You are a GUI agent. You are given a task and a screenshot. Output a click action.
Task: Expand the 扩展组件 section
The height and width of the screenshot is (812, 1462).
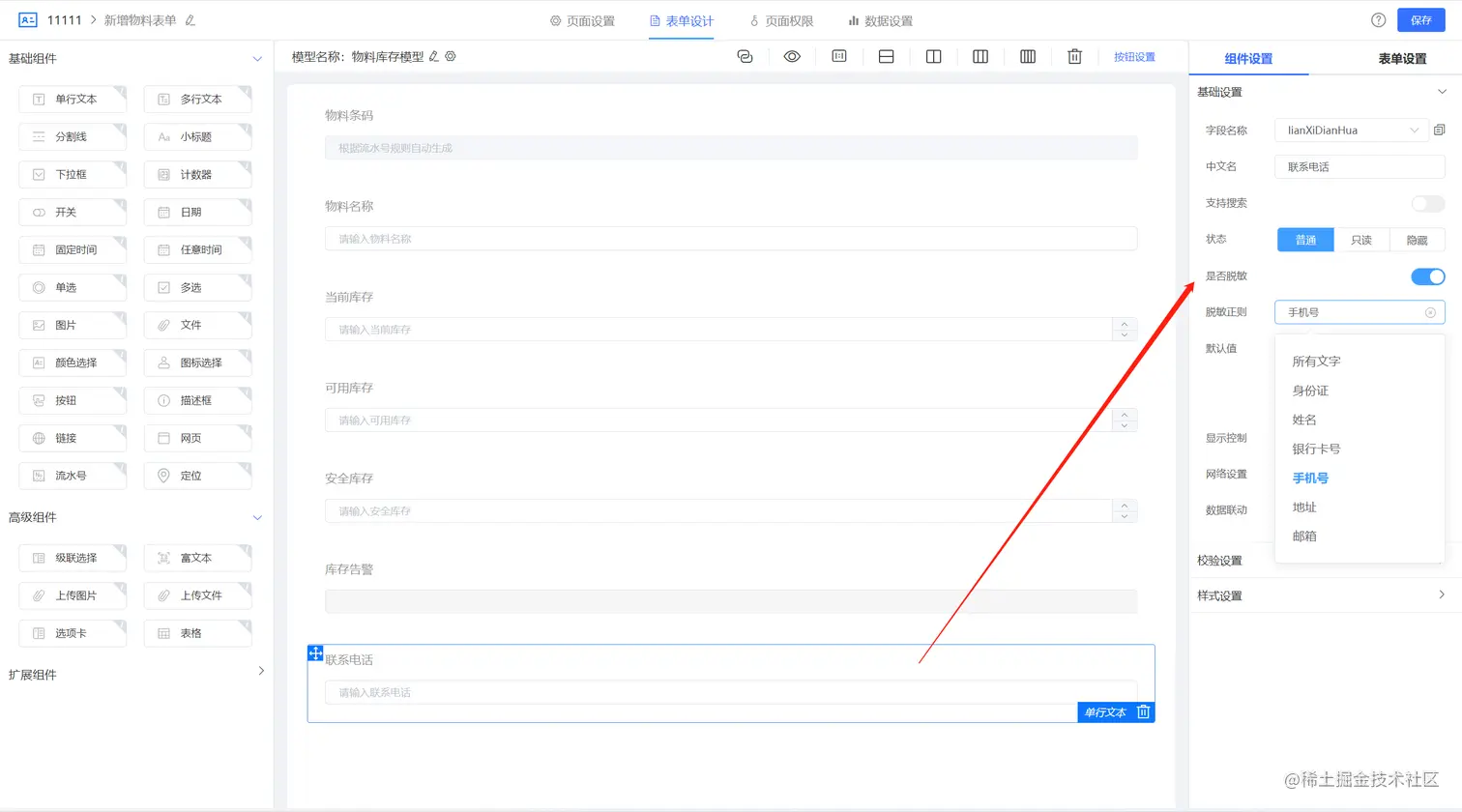coord(261,671)
